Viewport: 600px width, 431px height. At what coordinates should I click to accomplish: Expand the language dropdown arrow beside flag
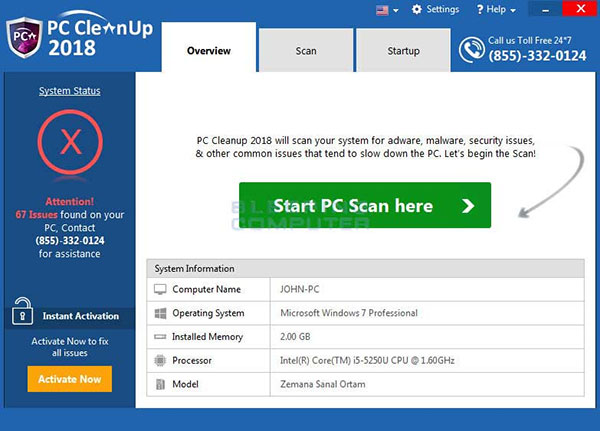(x=395, y=11)
